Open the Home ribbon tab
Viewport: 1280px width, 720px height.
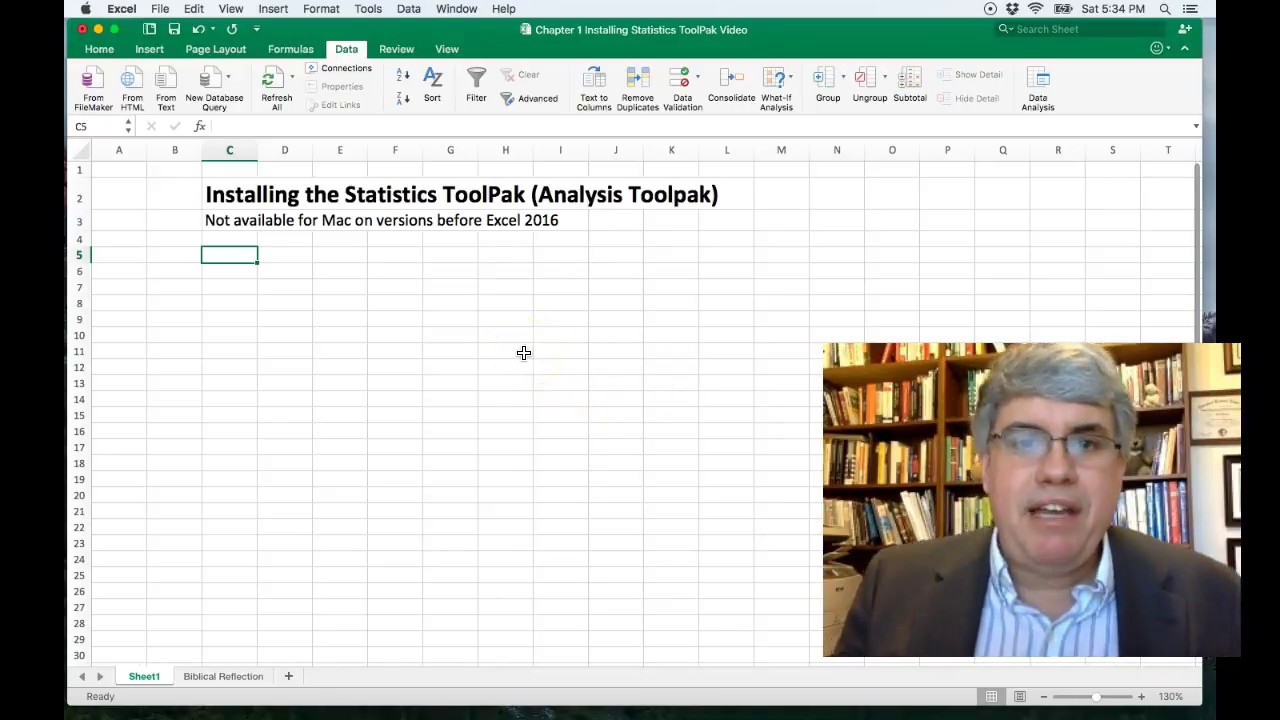tap(99, 49)
